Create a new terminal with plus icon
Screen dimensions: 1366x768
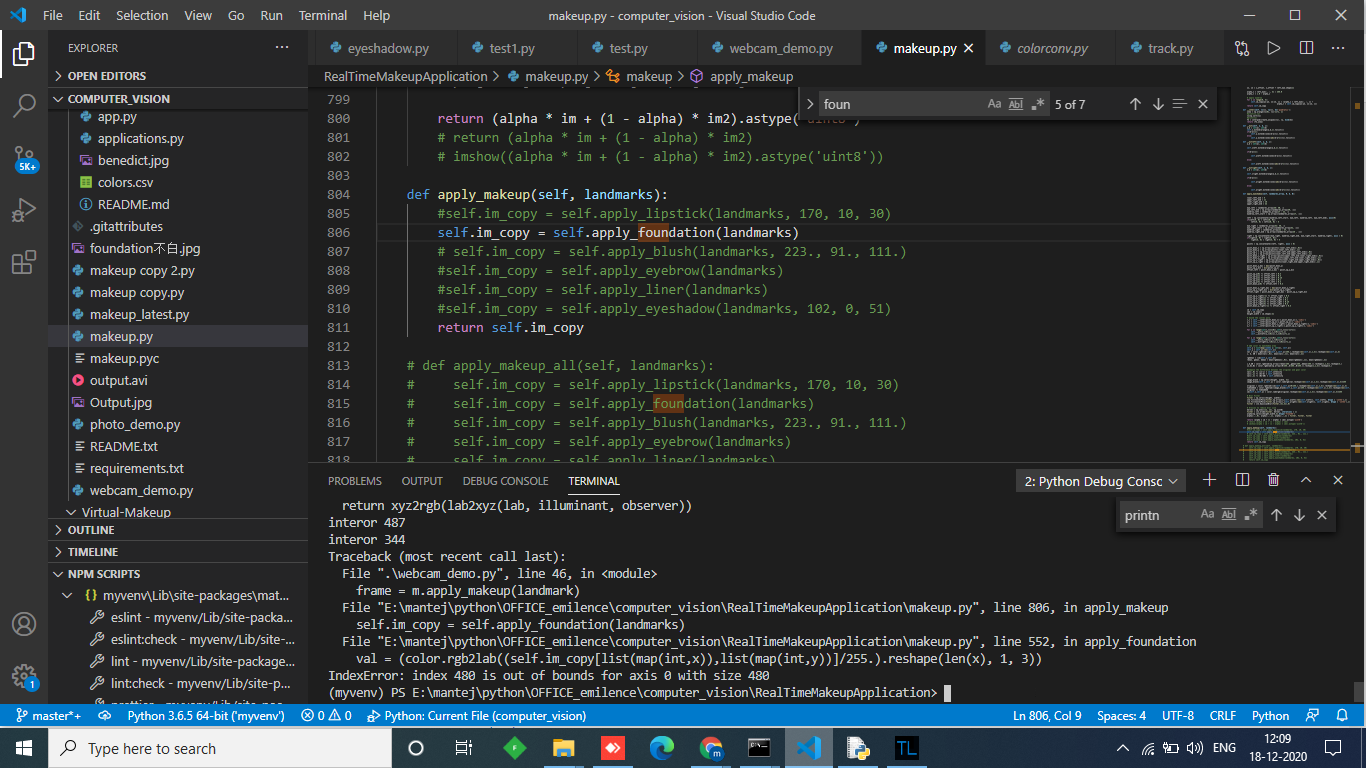1209,480
